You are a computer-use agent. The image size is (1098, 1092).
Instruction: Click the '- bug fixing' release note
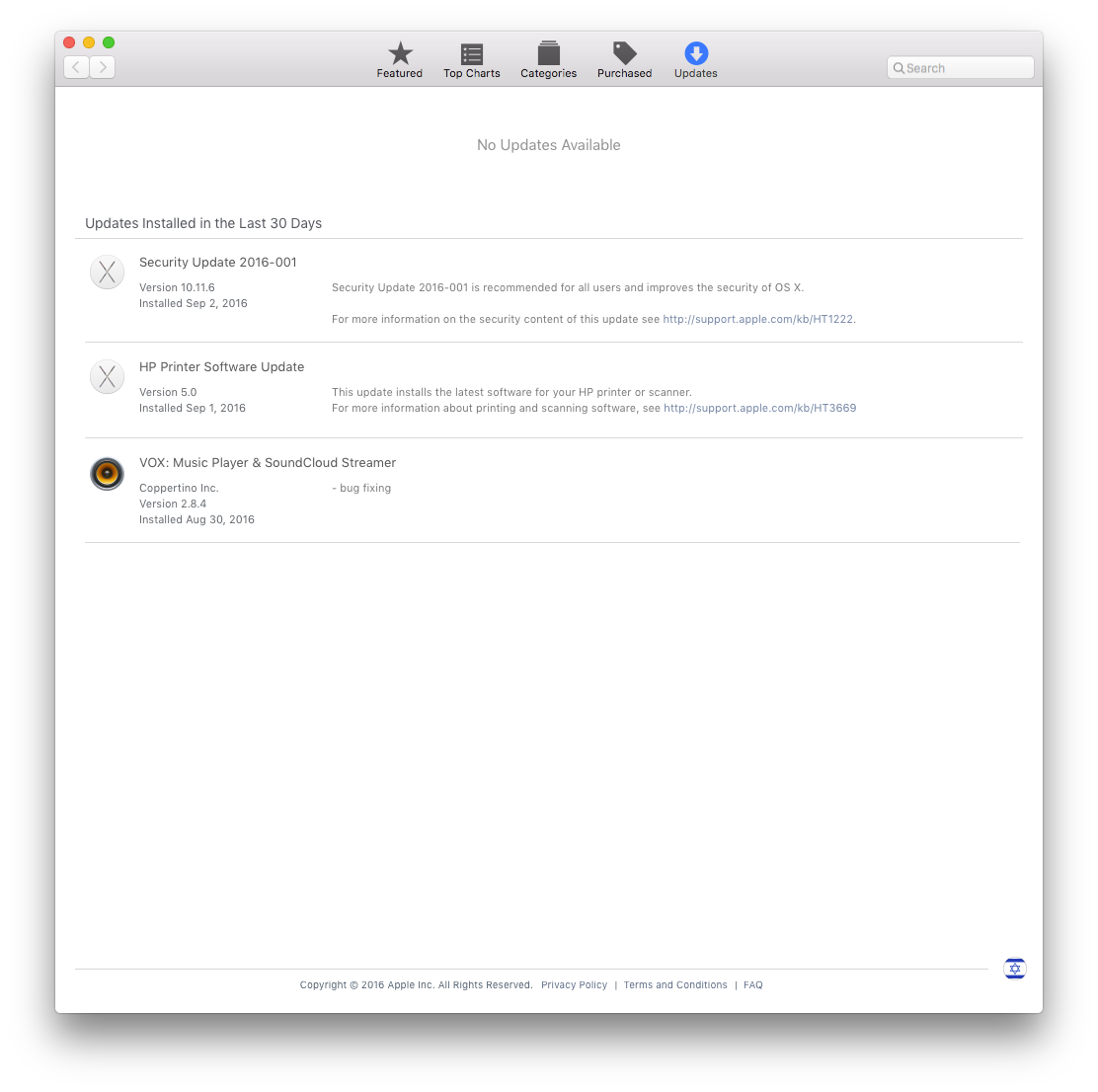tap(361, 488)
